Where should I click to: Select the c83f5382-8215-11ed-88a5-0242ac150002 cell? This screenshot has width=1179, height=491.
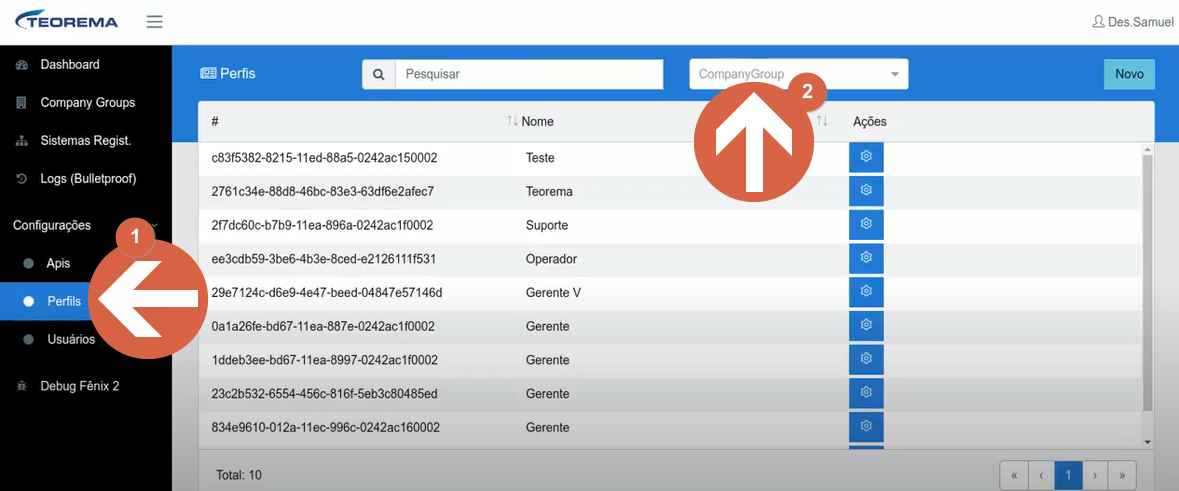(x=325, y=158)
